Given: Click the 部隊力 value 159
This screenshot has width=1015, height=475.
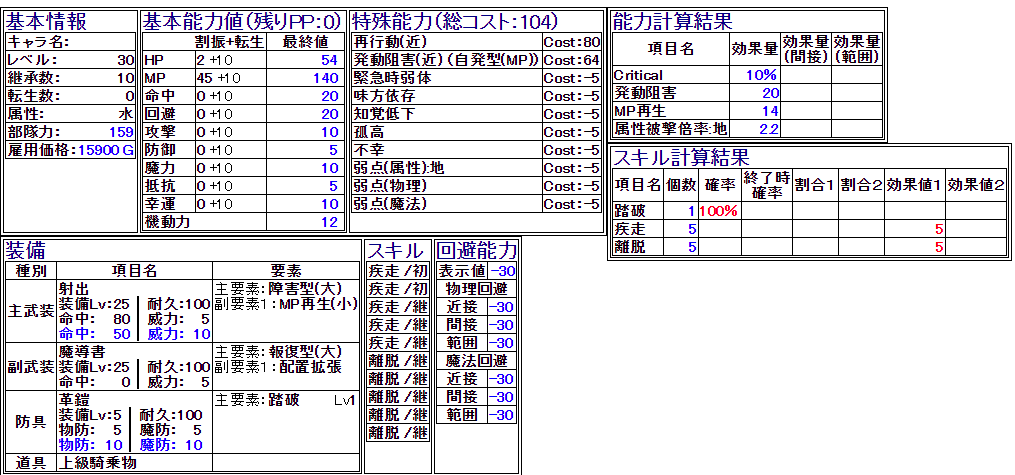Looking at the screenshot, I should coord(122,133).
